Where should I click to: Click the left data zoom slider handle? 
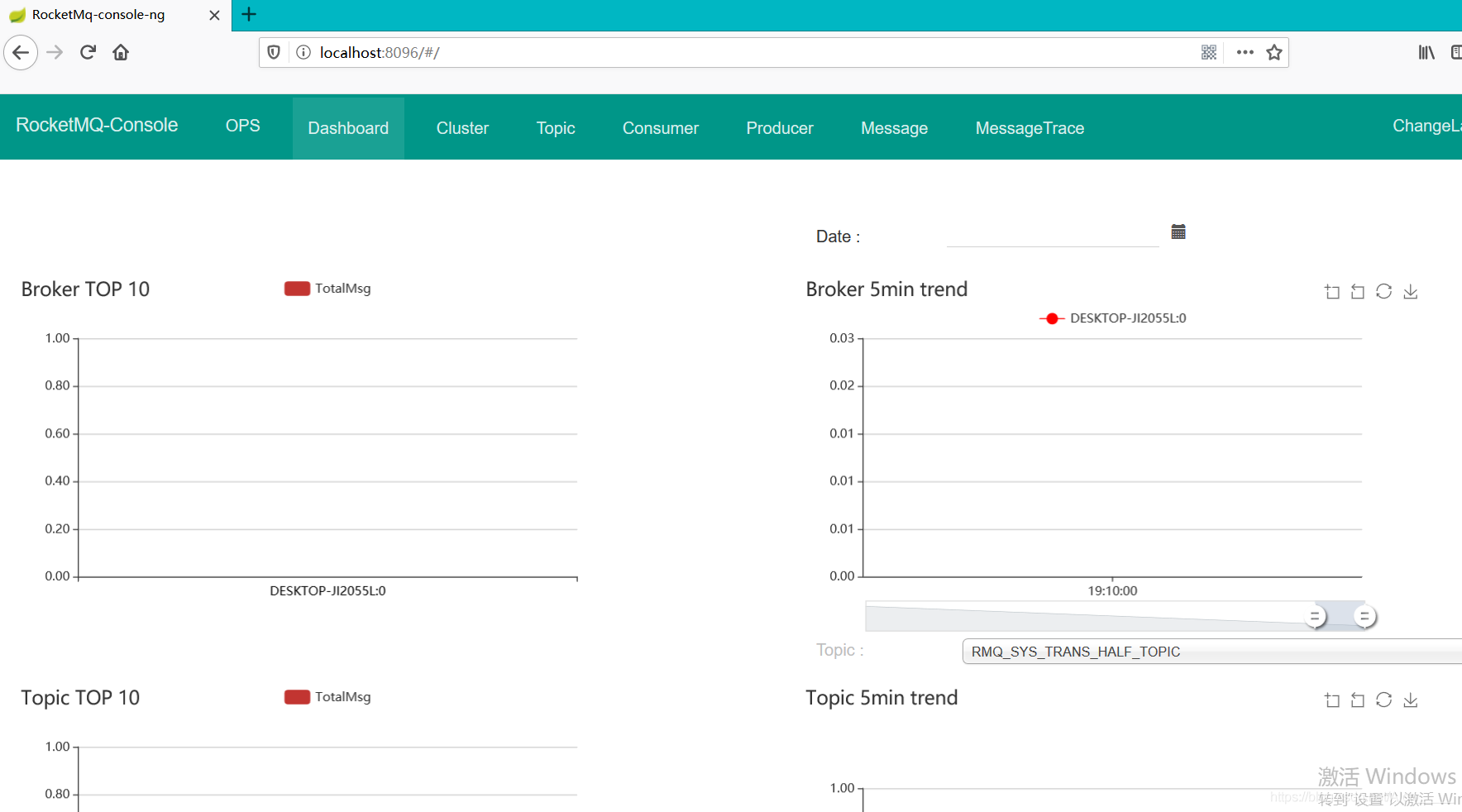pos(1315,617)
